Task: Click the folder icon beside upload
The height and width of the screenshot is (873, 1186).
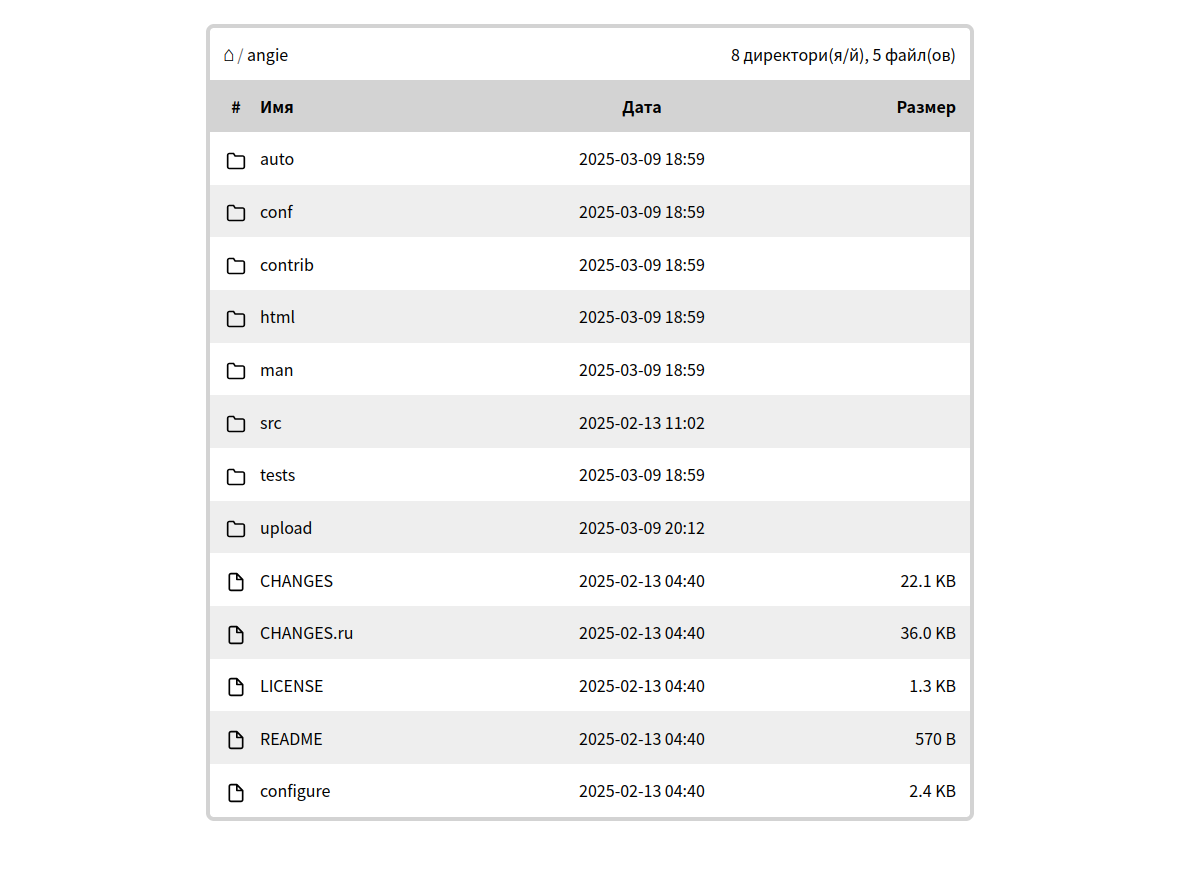Action: [x=236, y=529]
